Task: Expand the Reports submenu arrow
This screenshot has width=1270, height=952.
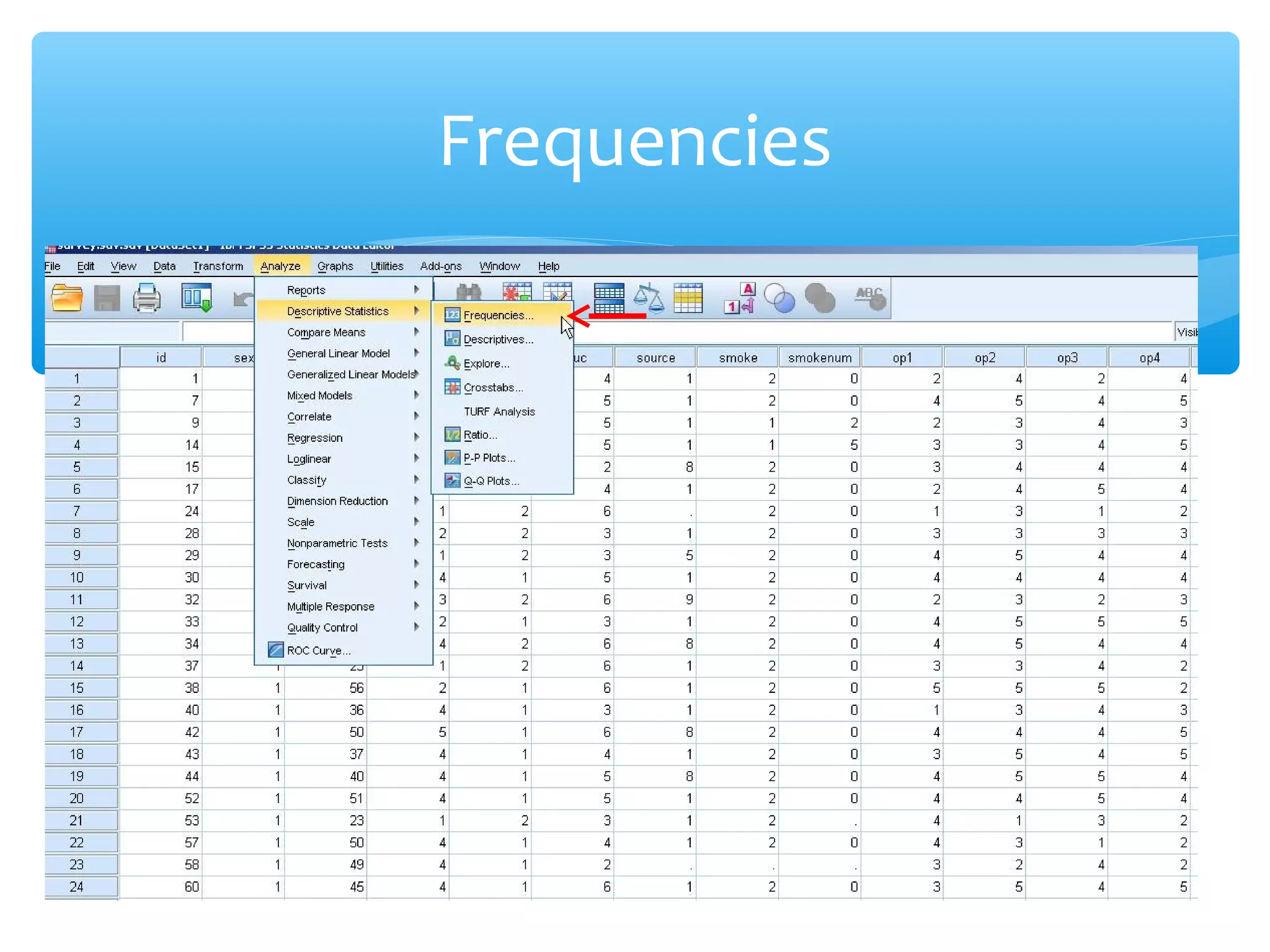Action: 417,289
